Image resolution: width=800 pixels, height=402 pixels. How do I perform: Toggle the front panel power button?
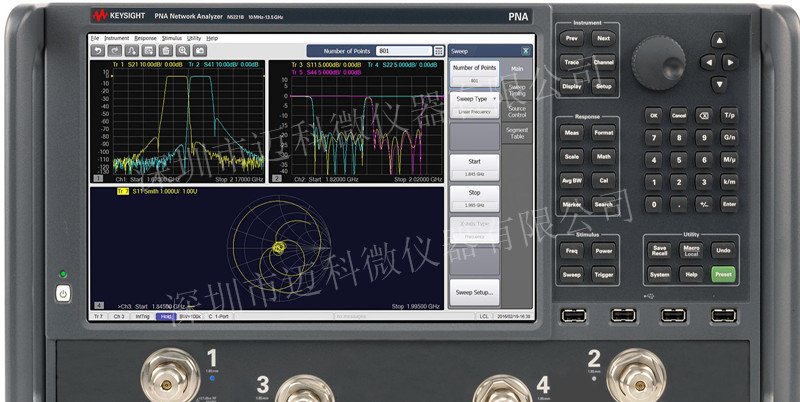point(63,293)
